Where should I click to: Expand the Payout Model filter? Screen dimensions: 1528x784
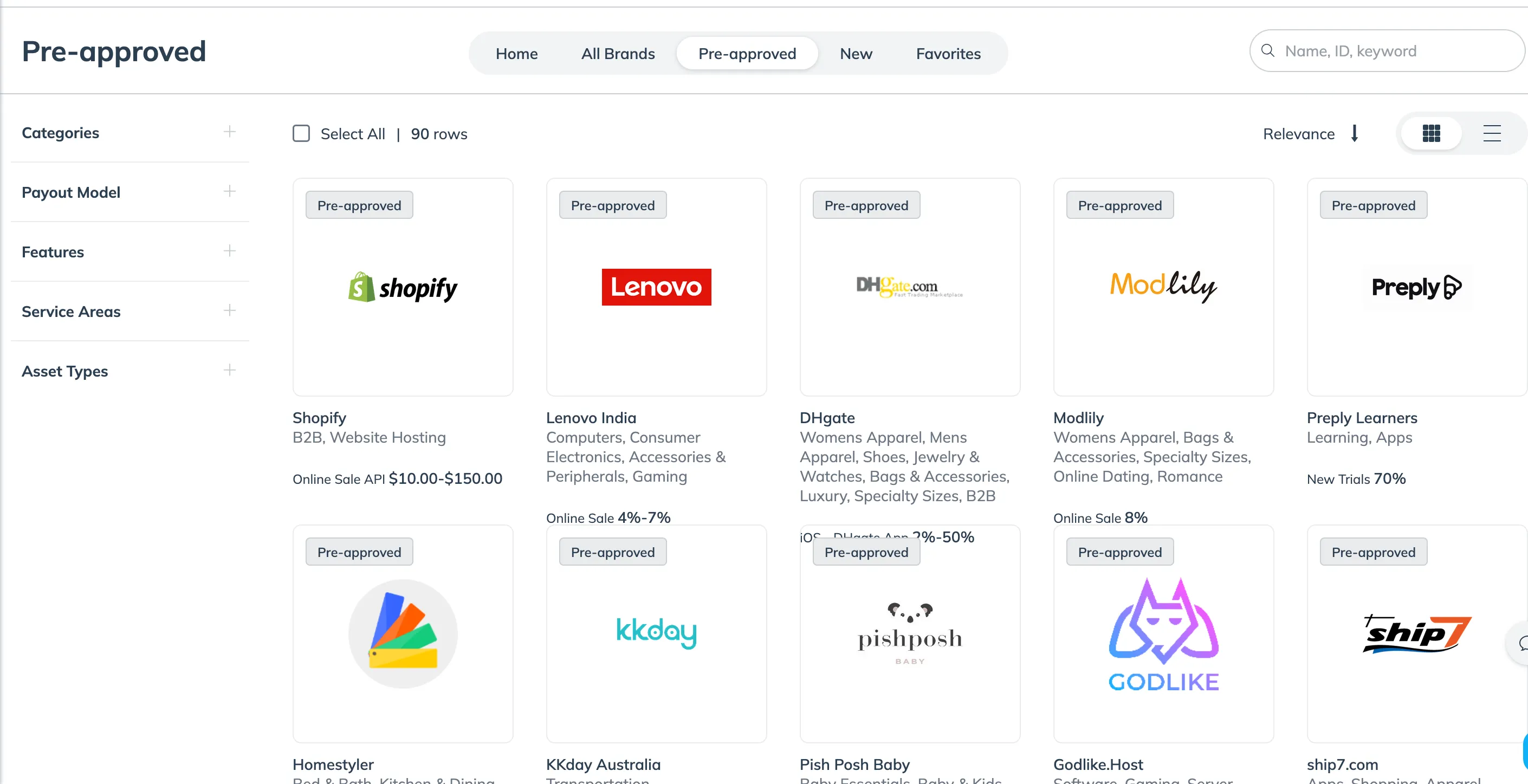(230, 191)
